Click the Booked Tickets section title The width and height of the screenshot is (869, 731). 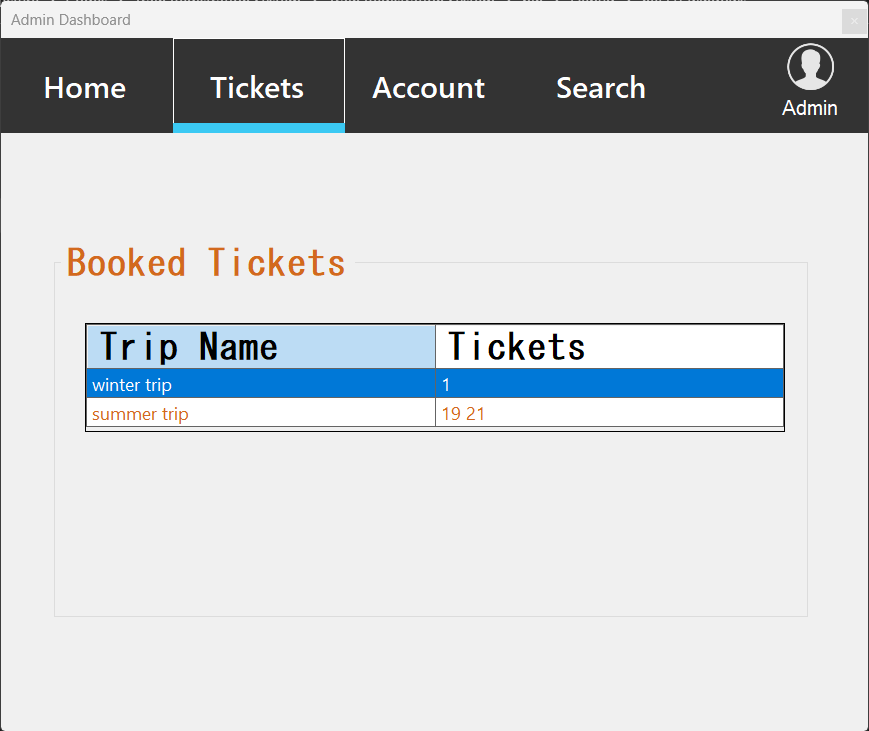pos(205,262)
